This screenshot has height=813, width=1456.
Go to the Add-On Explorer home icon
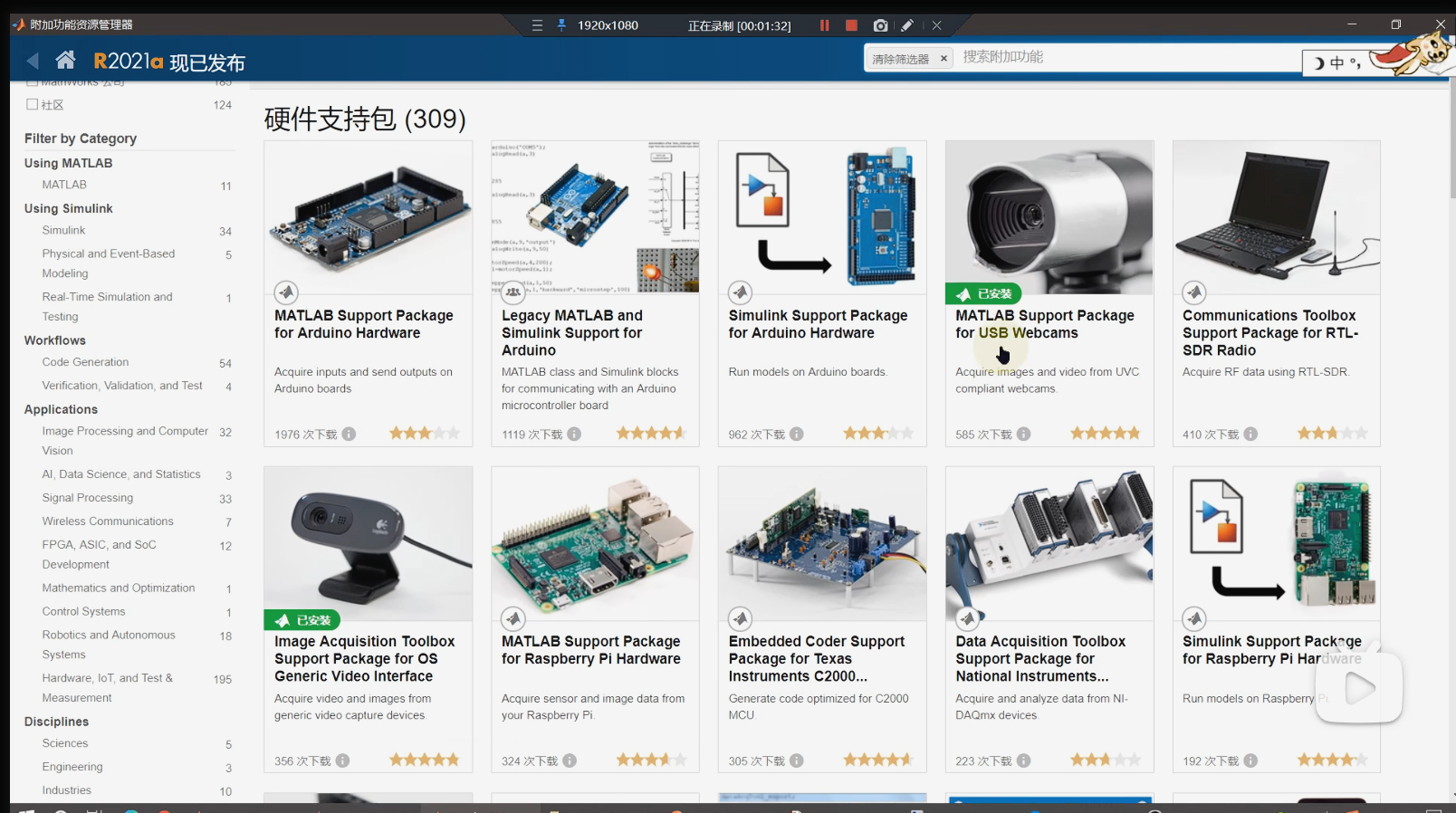[x=65, y=61]
